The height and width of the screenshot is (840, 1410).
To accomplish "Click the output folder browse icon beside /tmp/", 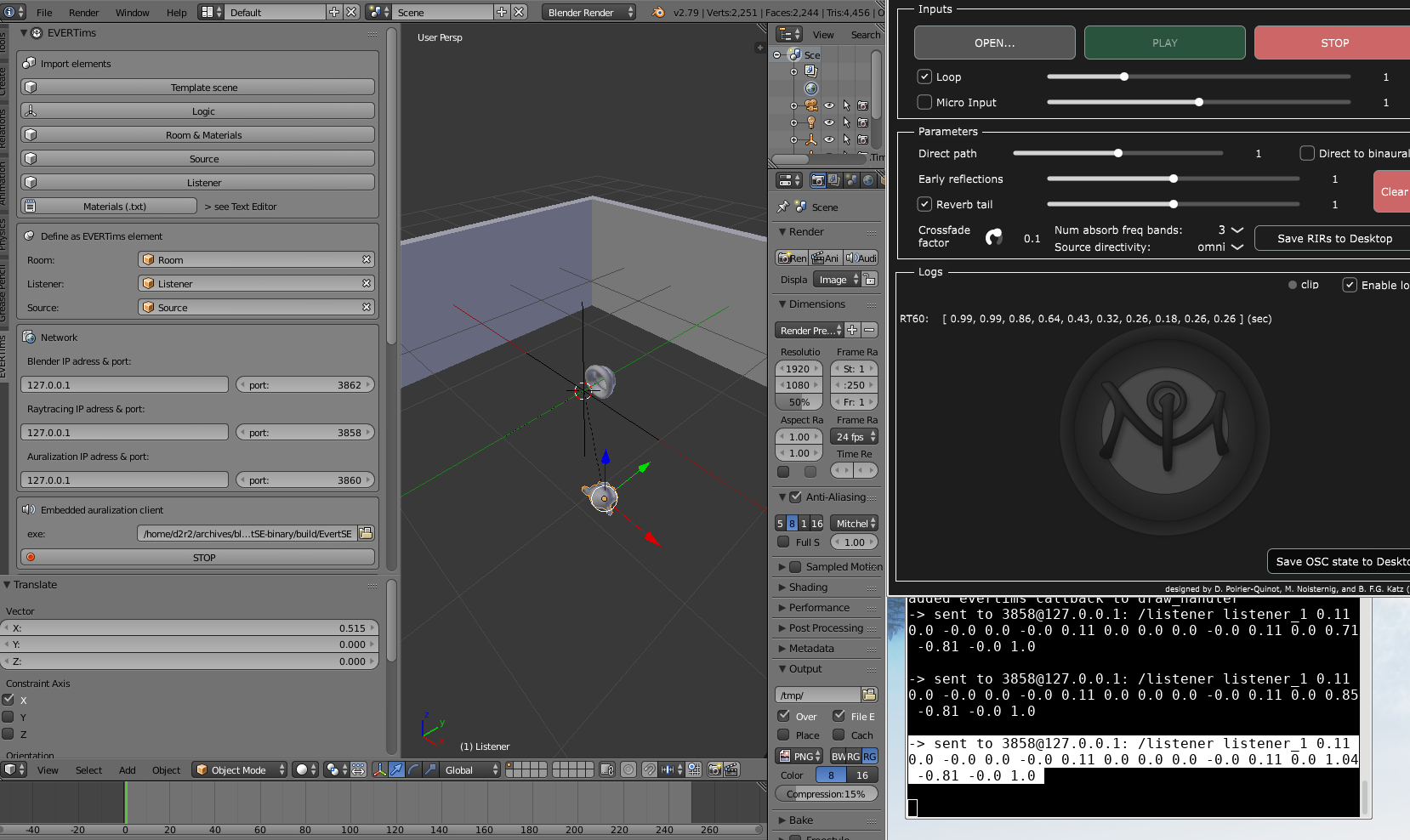I will click(869, 695).
